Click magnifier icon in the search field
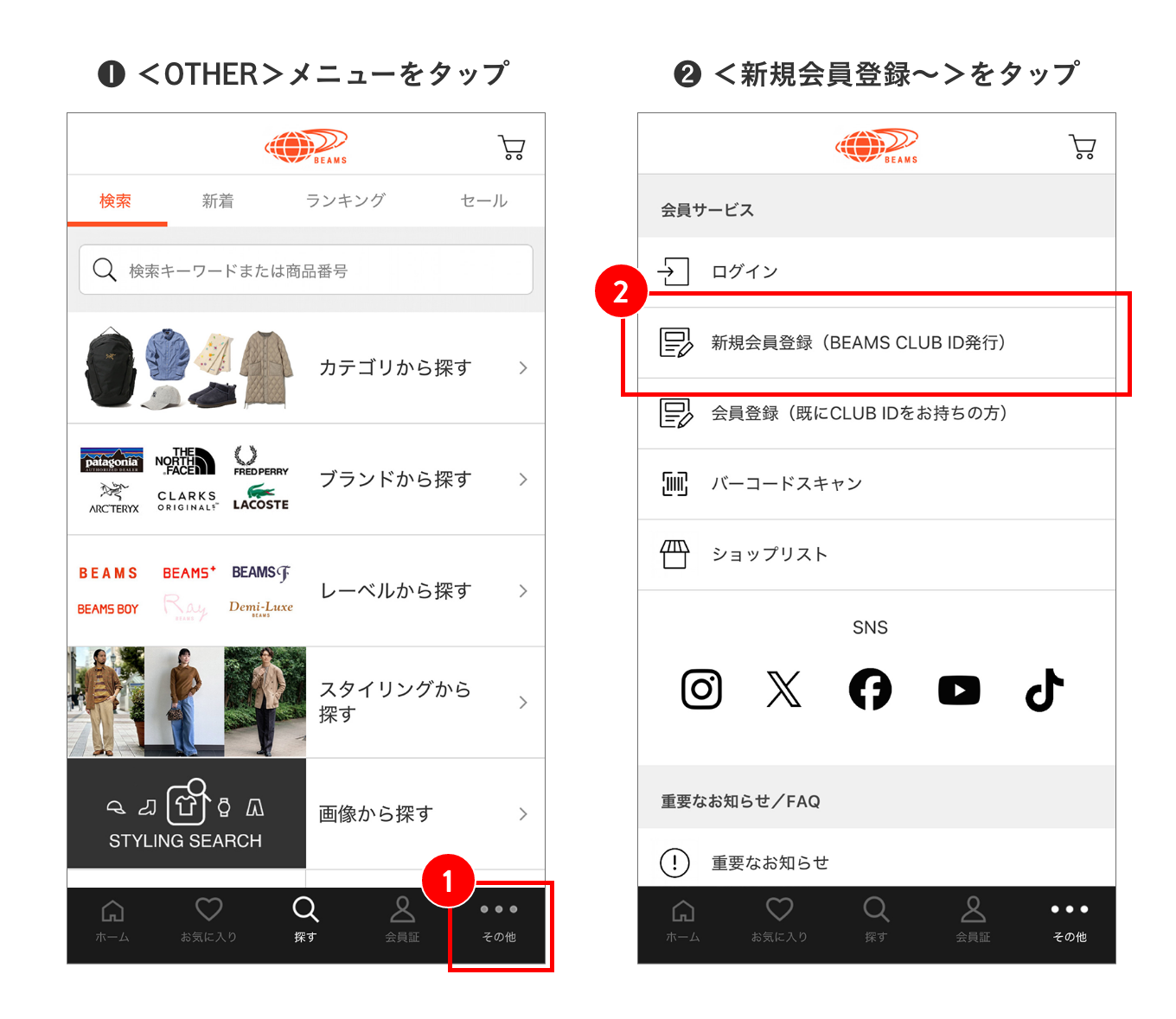 105,270
